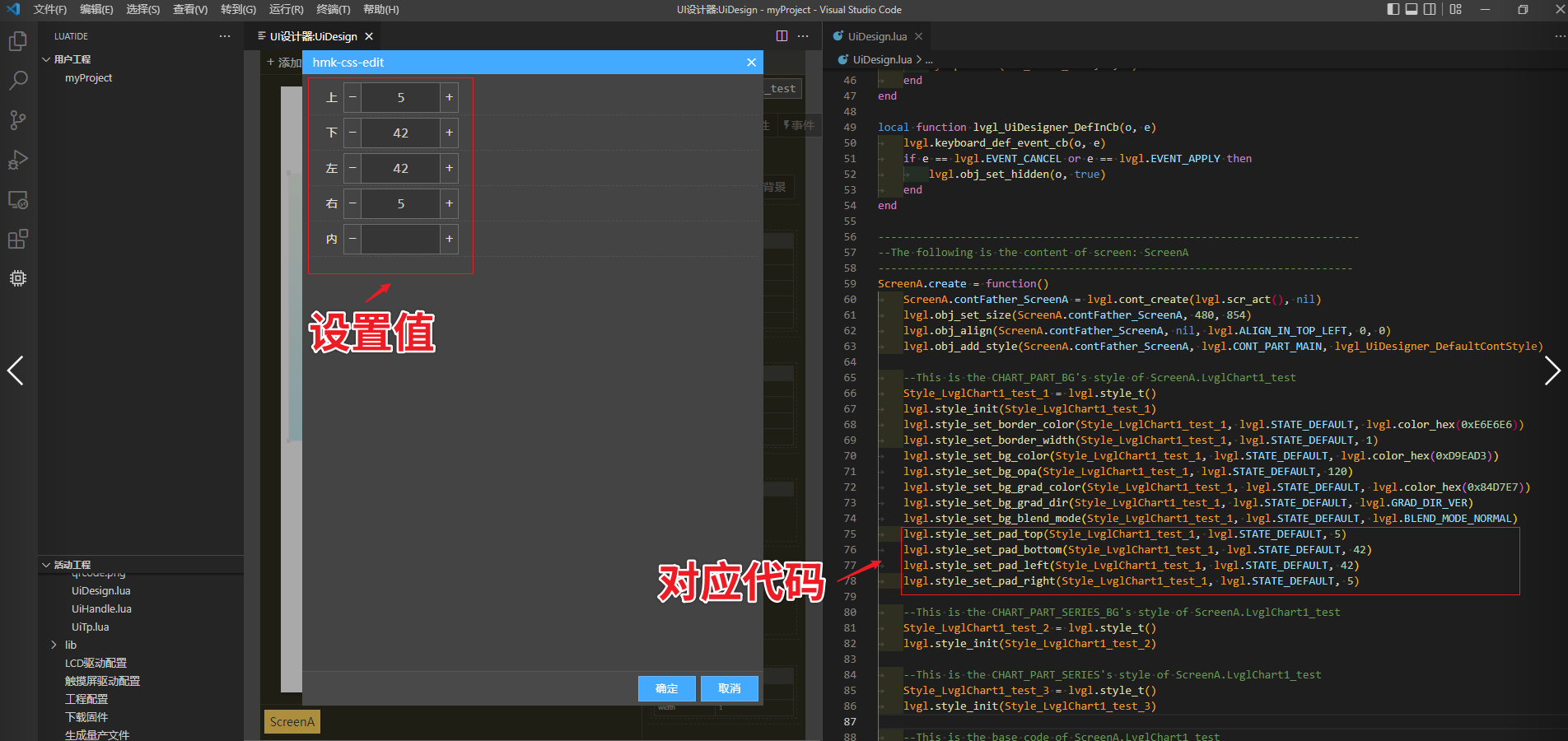Collapse the 用户工程 section

47,59
